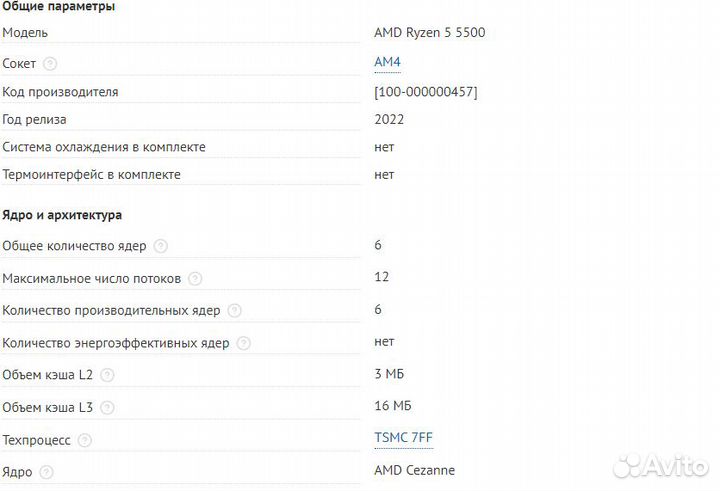Click the Код производителя label
The width and height of the screenshot is (720, 491).
tap(60, 92)
